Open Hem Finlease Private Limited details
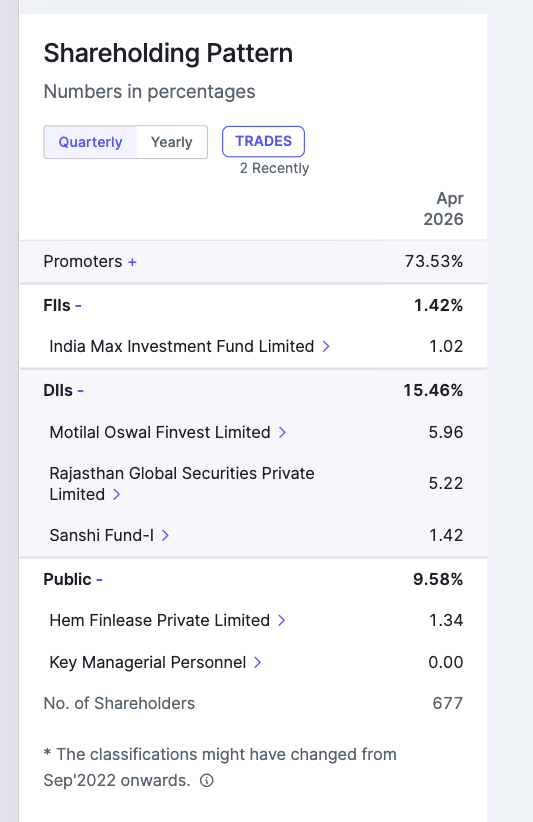The height and width of the screenshot is (822, 533). coord(159,620)
